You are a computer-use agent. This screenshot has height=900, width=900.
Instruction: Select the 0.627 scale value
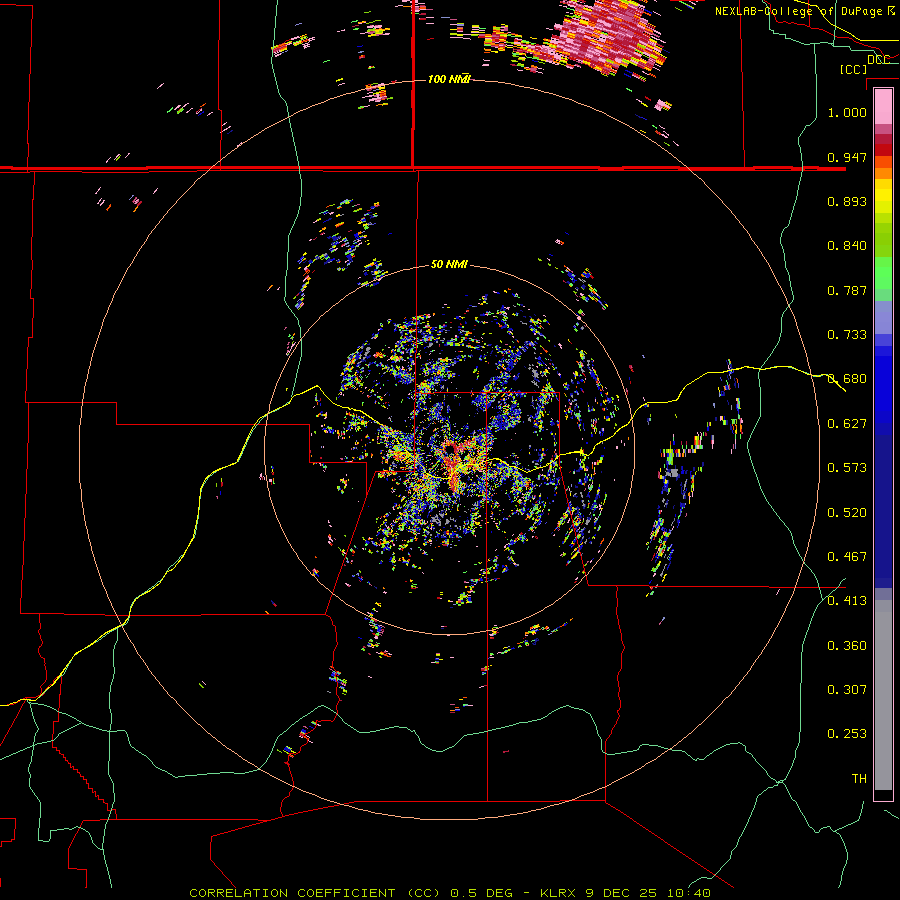click(x=847, y=424)
